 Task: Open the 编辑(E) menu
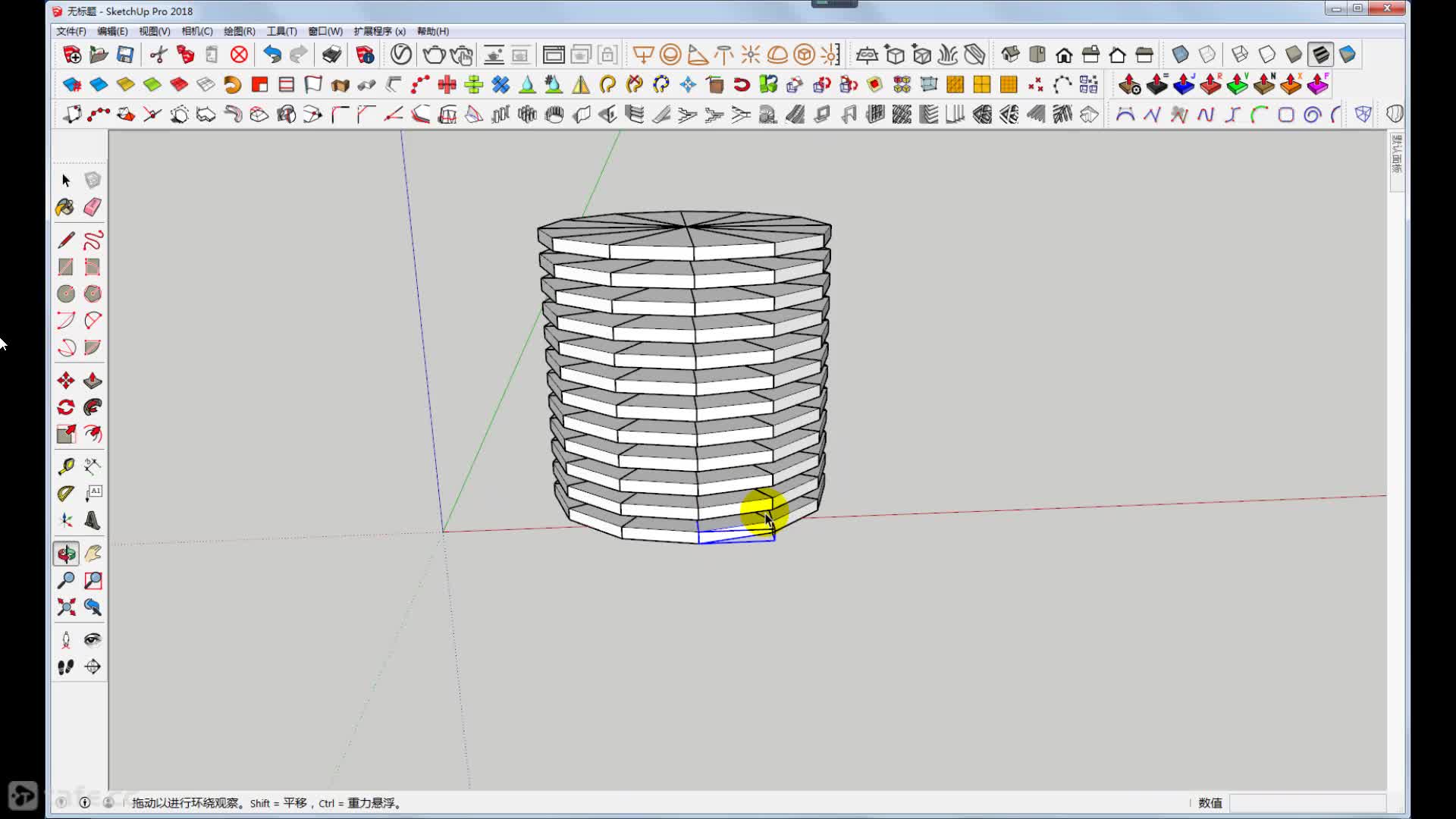112,31
